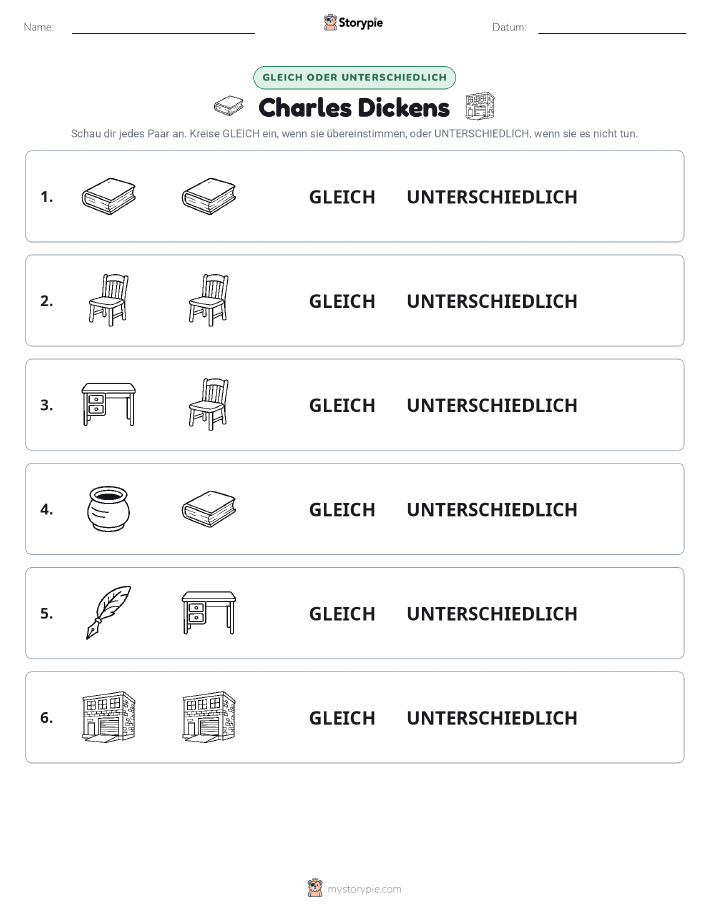Click the ink pot icon in row 4
The width and height of the screenshot is (709, 917).
[109, 509]
